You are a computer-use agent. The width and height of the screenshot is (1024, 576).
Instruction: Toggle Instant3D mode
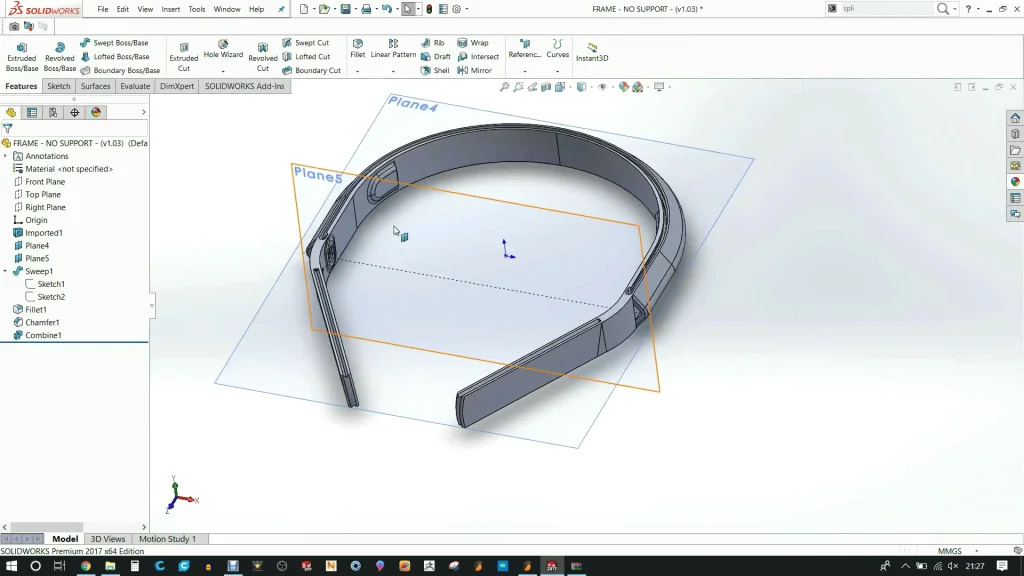pyautogui.click(x=592, y=52)
